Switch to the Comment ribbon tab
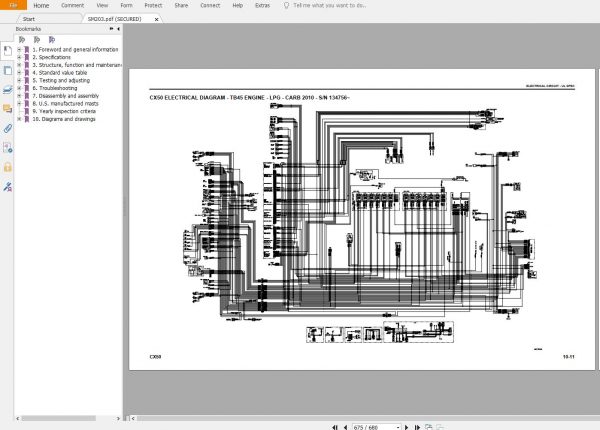The width and height of the screenshot is (600, 430). [x=72, y=5]
